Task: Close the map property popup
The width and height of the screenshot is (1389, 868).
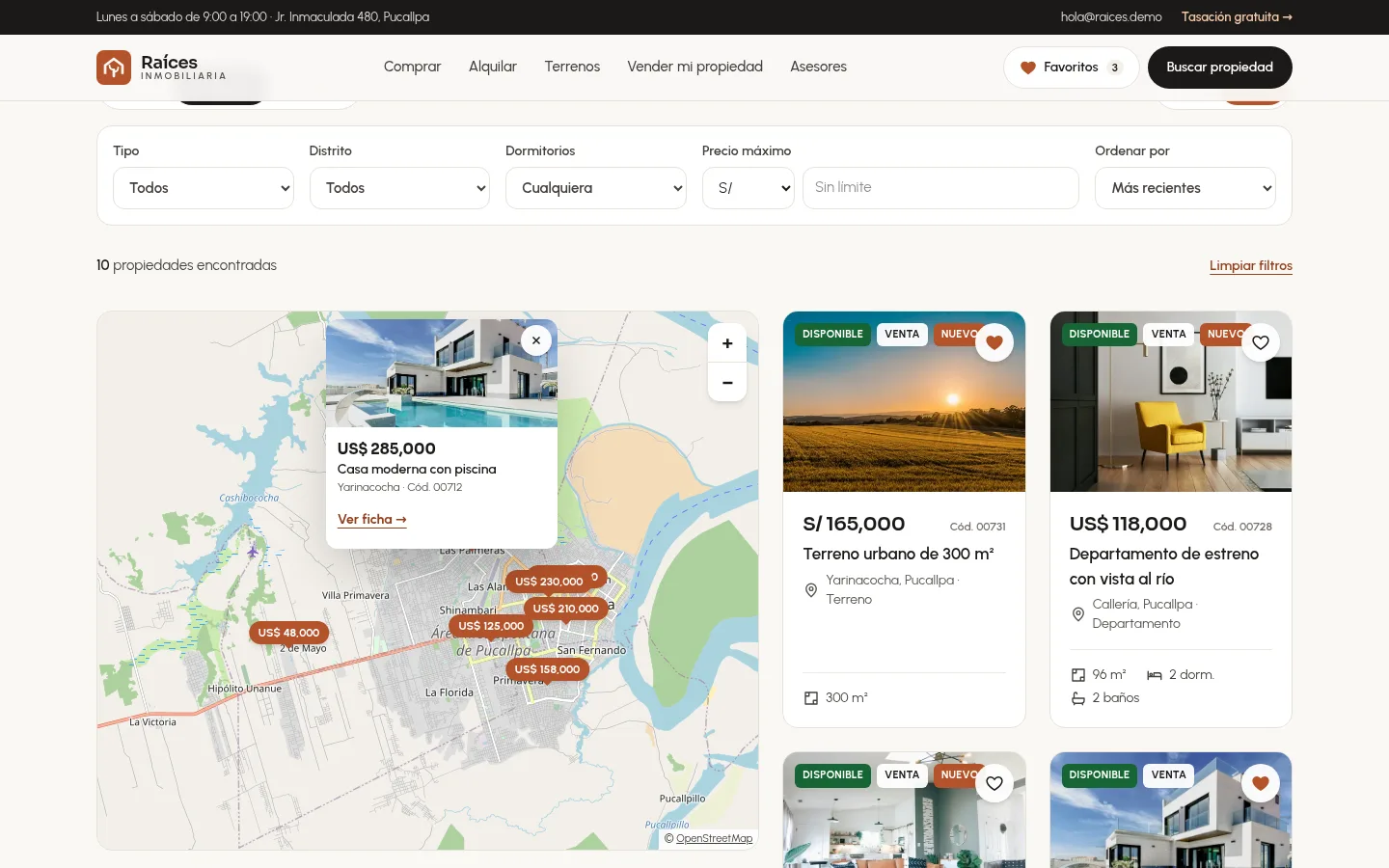Action: pos(536,339)
